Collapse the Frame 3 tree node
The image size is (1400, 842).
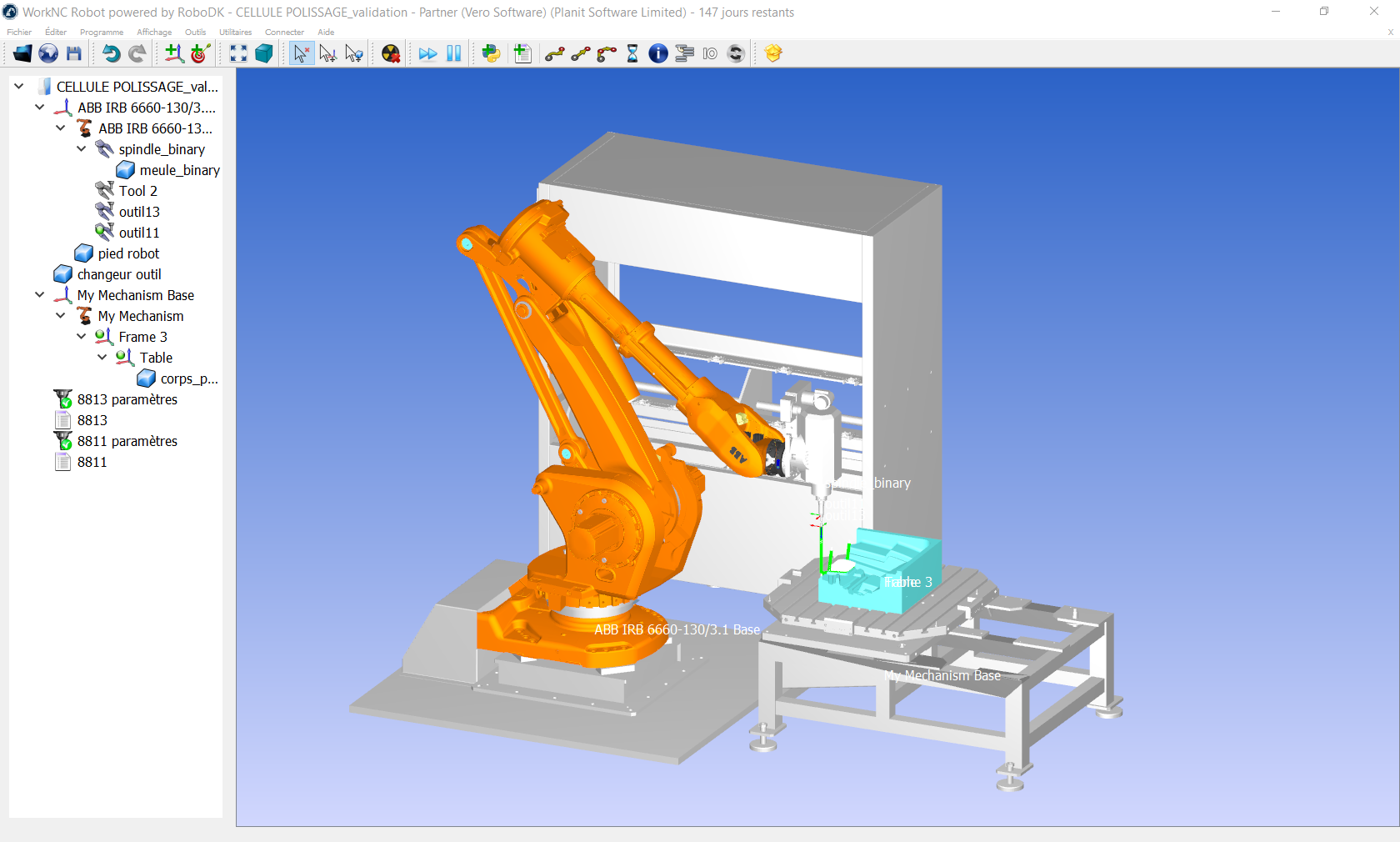click(82, 337)
